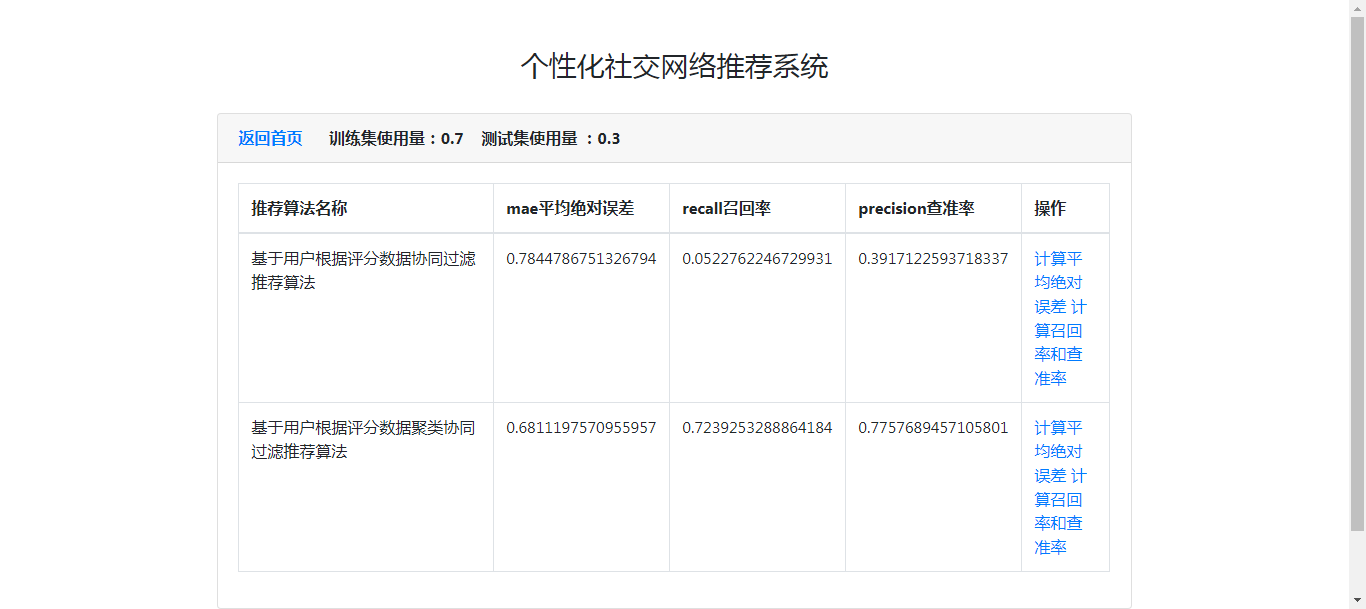Viewport: 1366px width, 609px height.
Task: Click the page title 个性化社交网络推荐系统
Action: [674, 66]
